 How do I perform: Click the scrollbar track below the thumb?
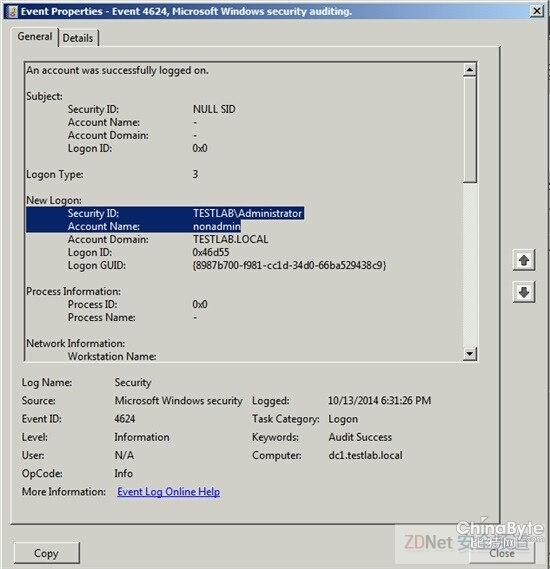click(470, 264)
